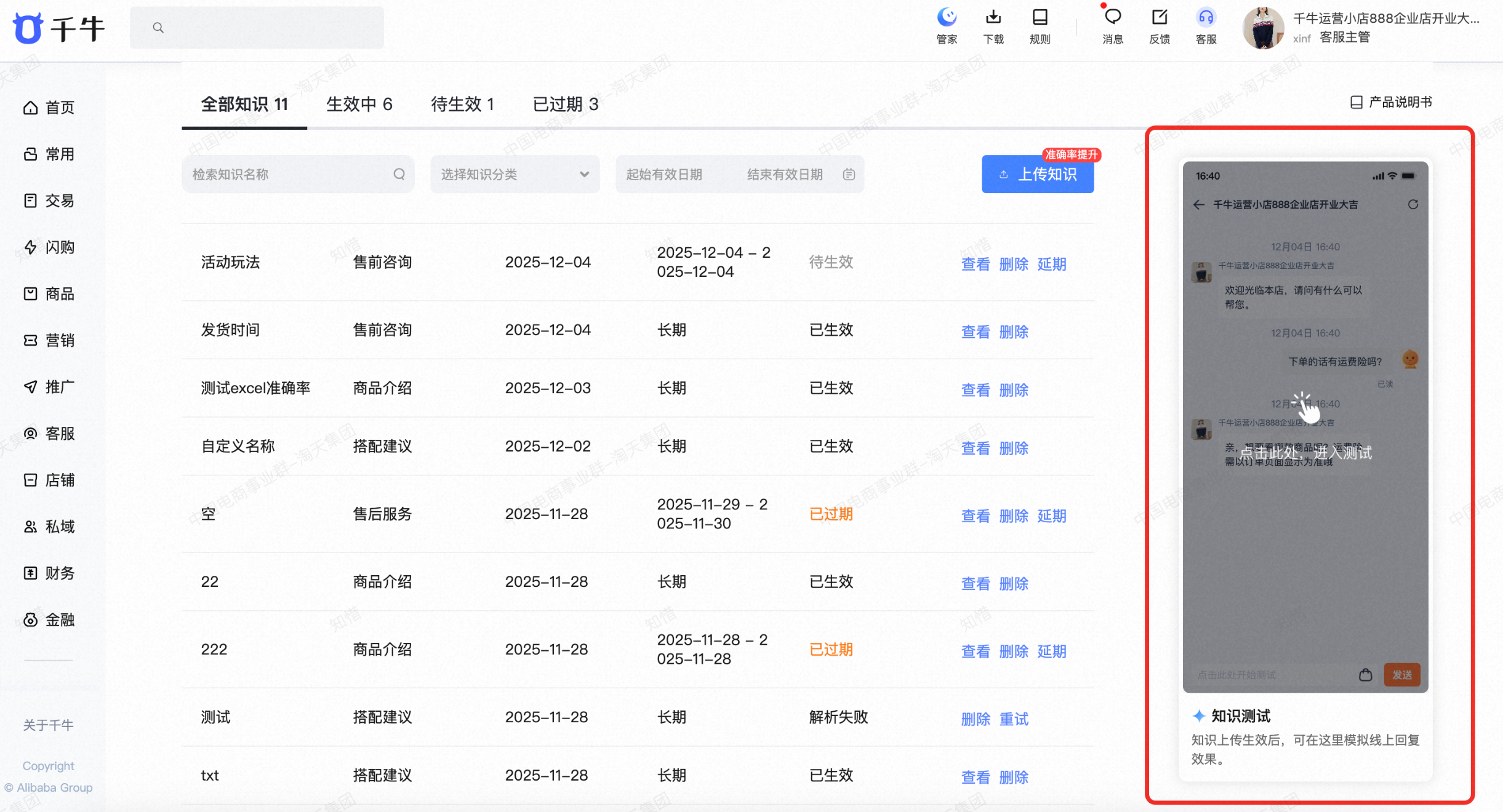This screenshot has width=1503, height=812.
Task: Click the 知识测试 heading
Action: [1241, 716]
